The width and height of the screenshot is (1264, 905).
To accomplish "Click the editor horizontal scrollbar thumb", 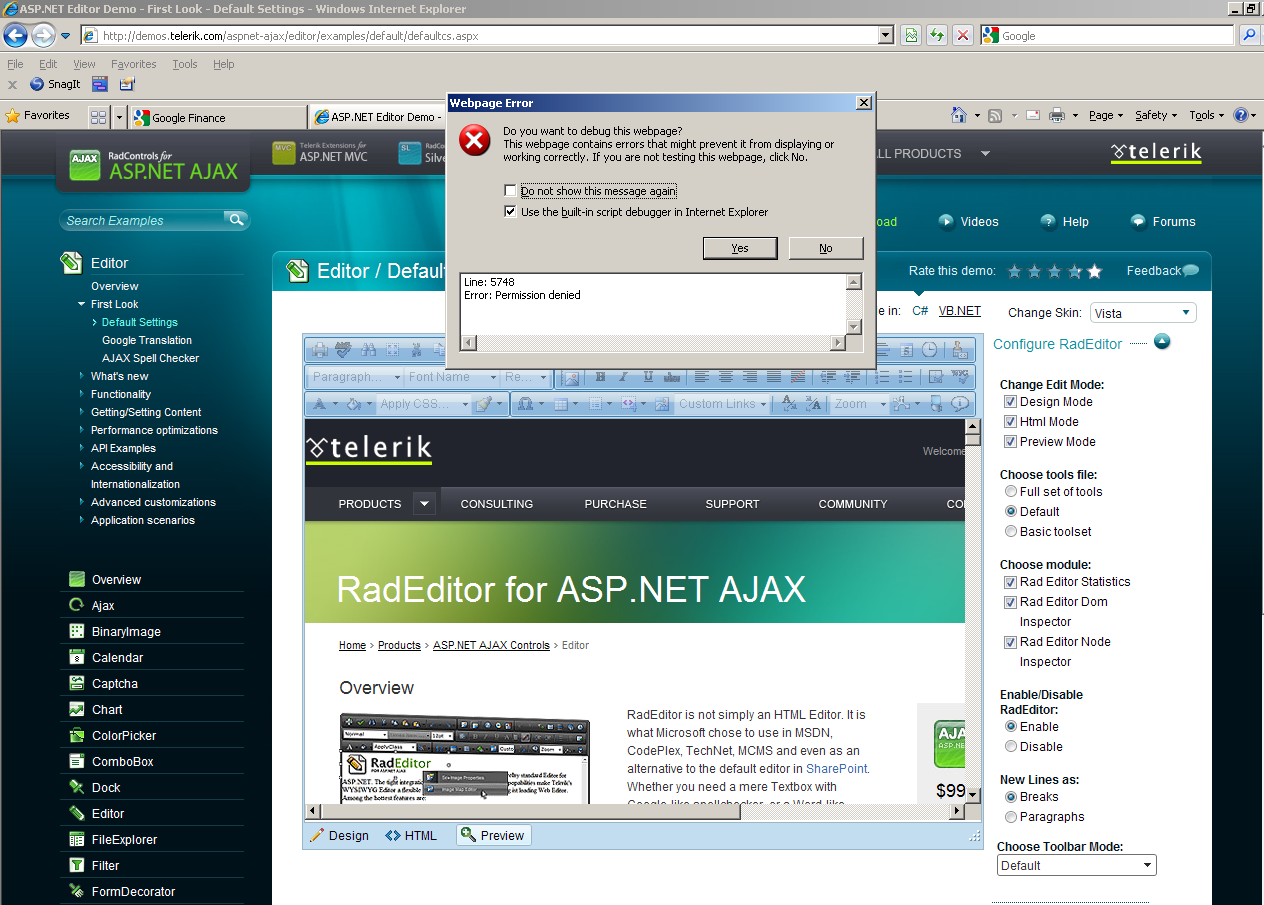I will [x=531, y=811].
